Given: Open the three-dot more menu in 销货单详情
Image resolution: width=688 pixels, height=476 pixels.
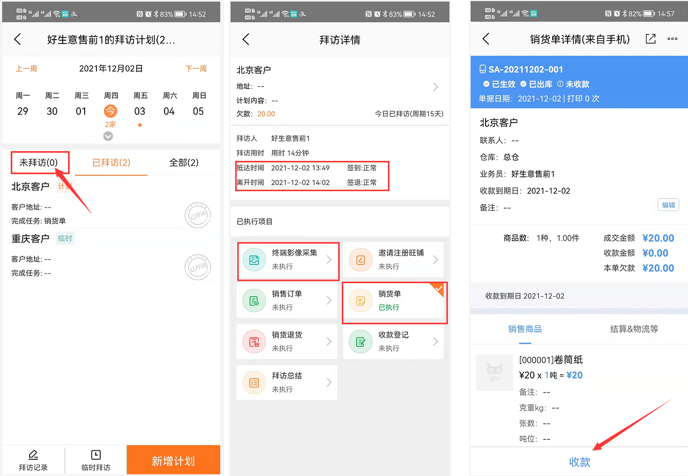Looking at the screenshot, I should [672, 39].
